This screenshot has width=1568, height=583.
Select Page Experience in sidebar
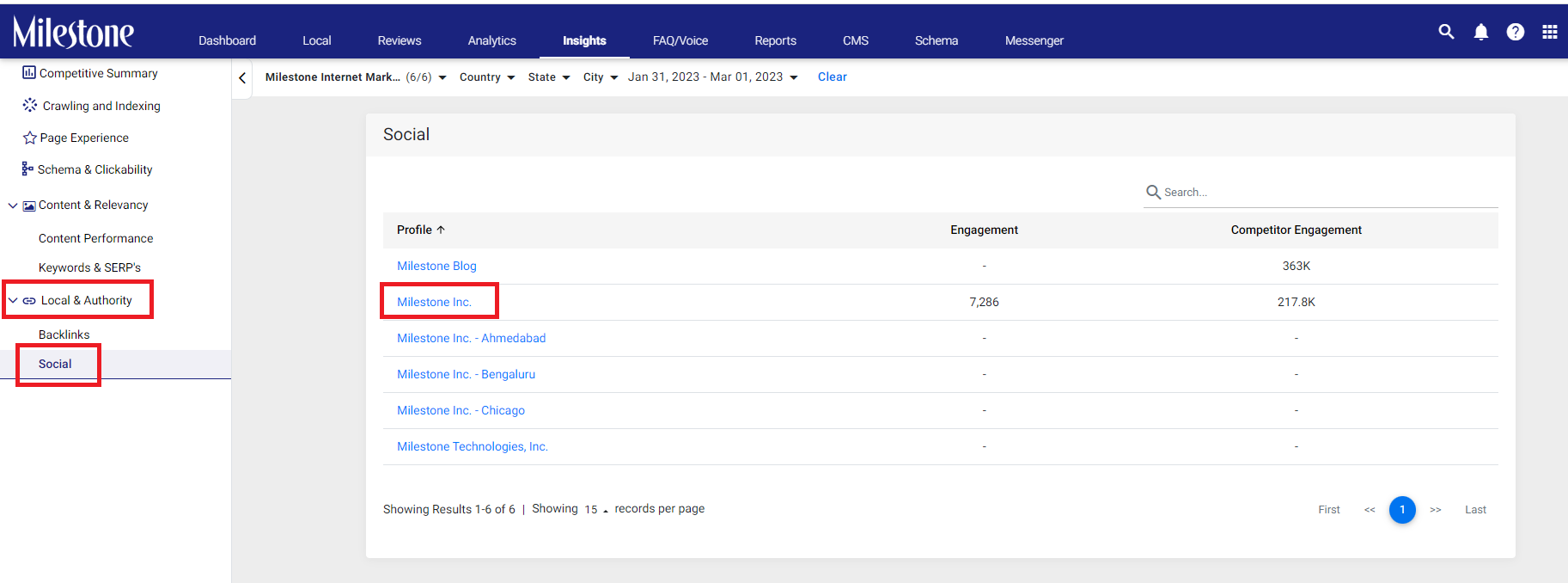click(x=84, y=138)
